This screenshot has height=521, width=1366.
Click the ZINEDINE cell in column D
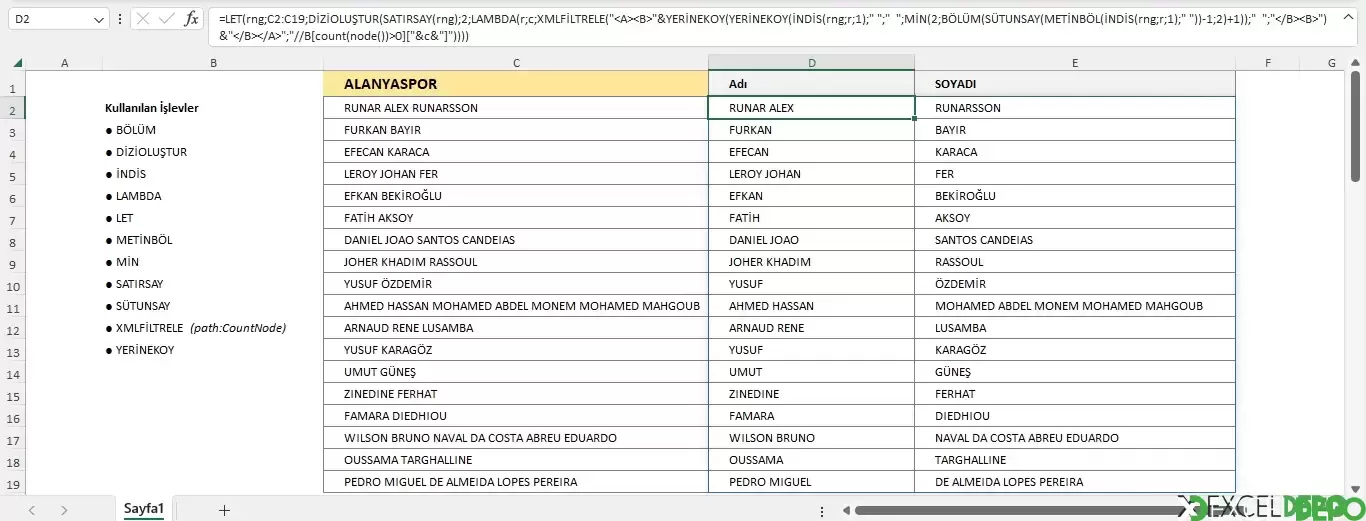point(812,394)
